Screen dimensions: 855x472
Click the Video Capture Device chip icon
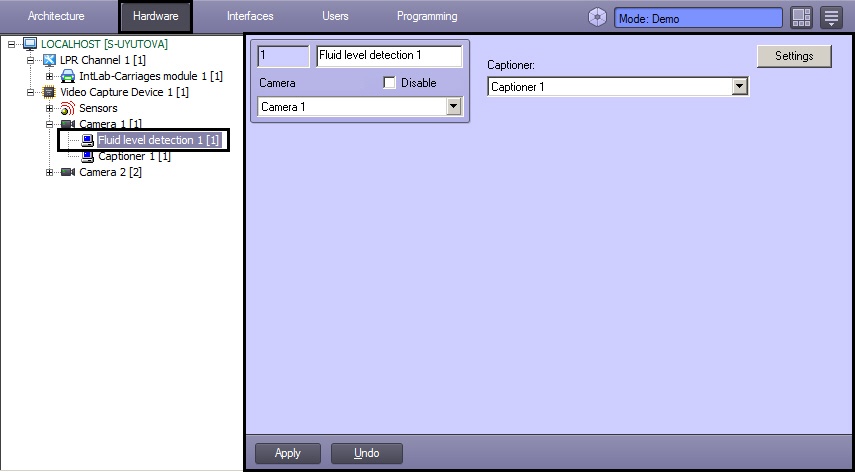click(x=50, y=92)
